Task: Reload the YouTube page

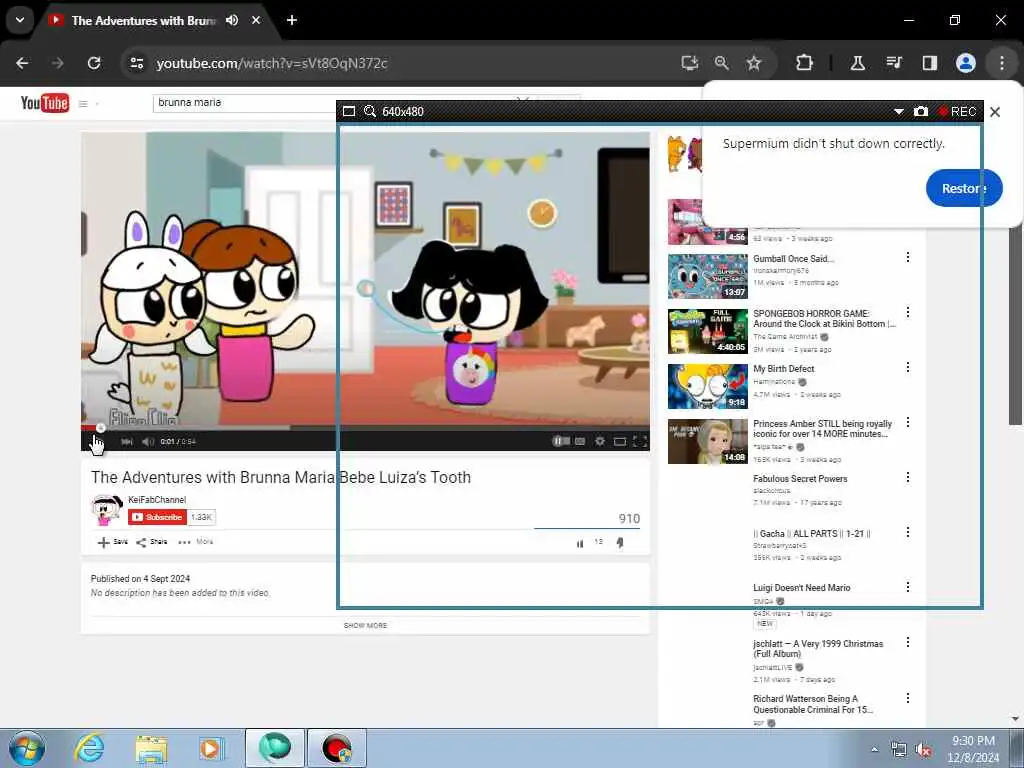Action: click(x=94, y=63)
